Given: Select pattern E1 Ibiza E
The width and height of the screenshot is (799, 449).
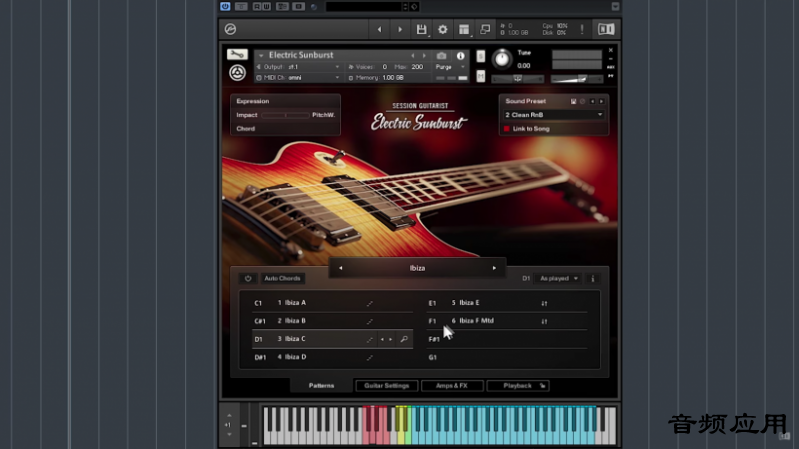Looking at the screenshot, I should click(x=507, y=303).
